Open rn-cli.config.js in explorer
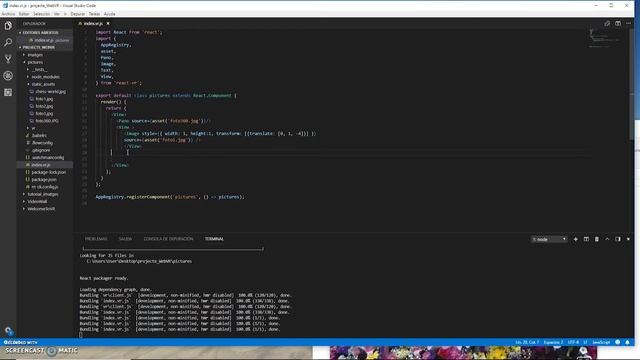The height and width of the screenshot is (360, 640). [45, 187]
